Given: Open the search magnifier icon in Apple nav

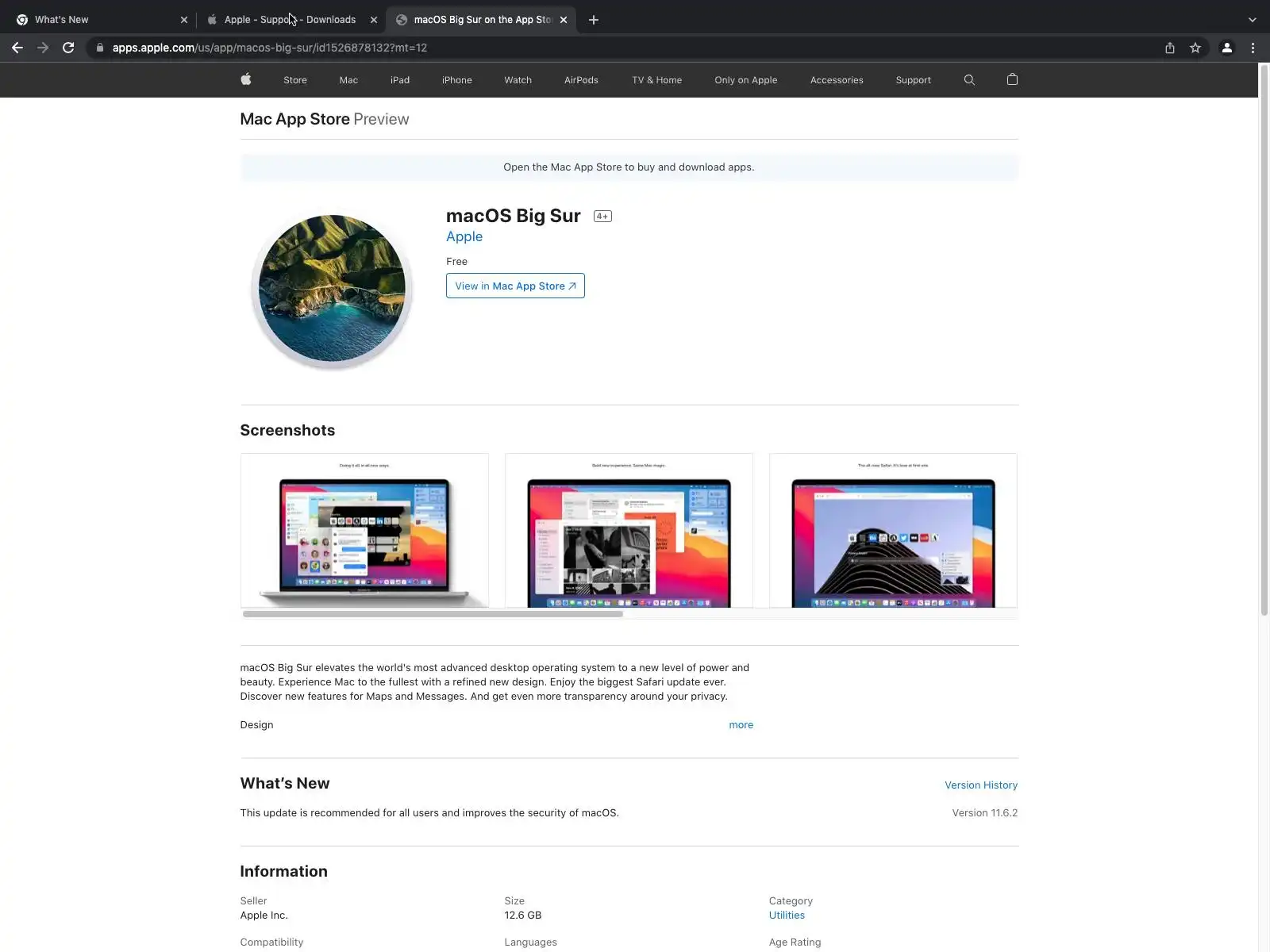Looking at the screenshot, I should point(969,79).
